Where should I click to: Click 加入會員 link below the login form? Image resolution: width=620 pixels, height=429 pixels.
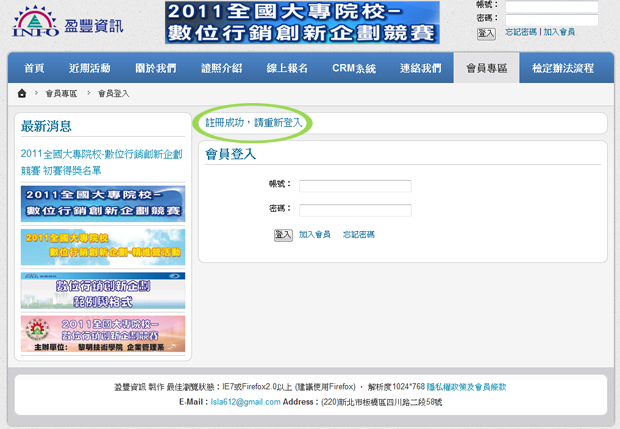[x=314, y=234]
